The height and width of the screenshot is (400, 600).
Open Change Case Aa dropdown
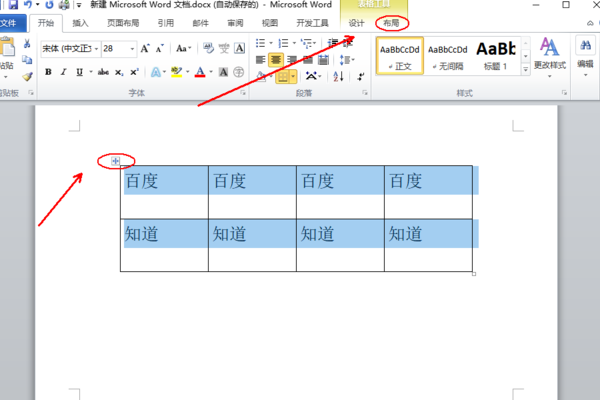184,49
